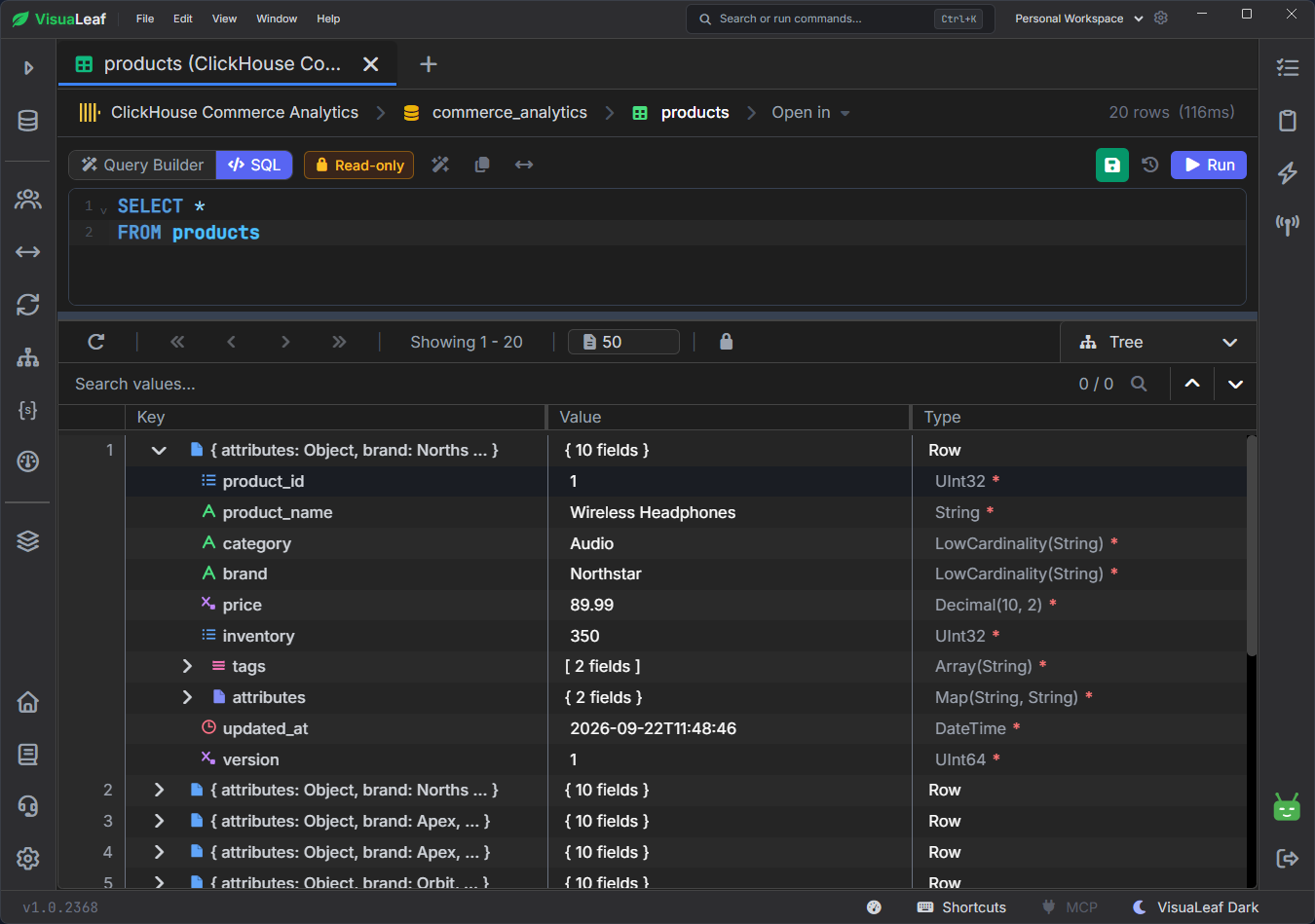Click the status bar gauge icon

pos(874,907)
